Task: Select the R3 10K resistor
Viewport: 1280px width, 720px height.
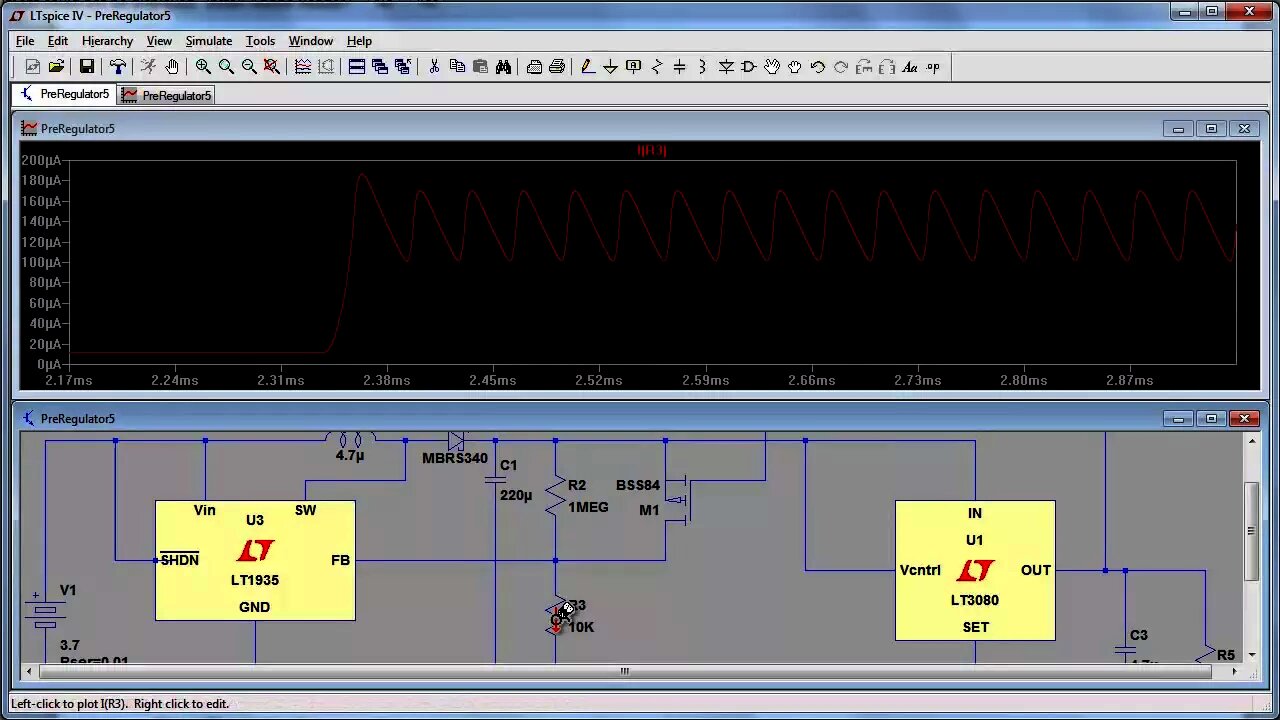Action: pos(556,616)
